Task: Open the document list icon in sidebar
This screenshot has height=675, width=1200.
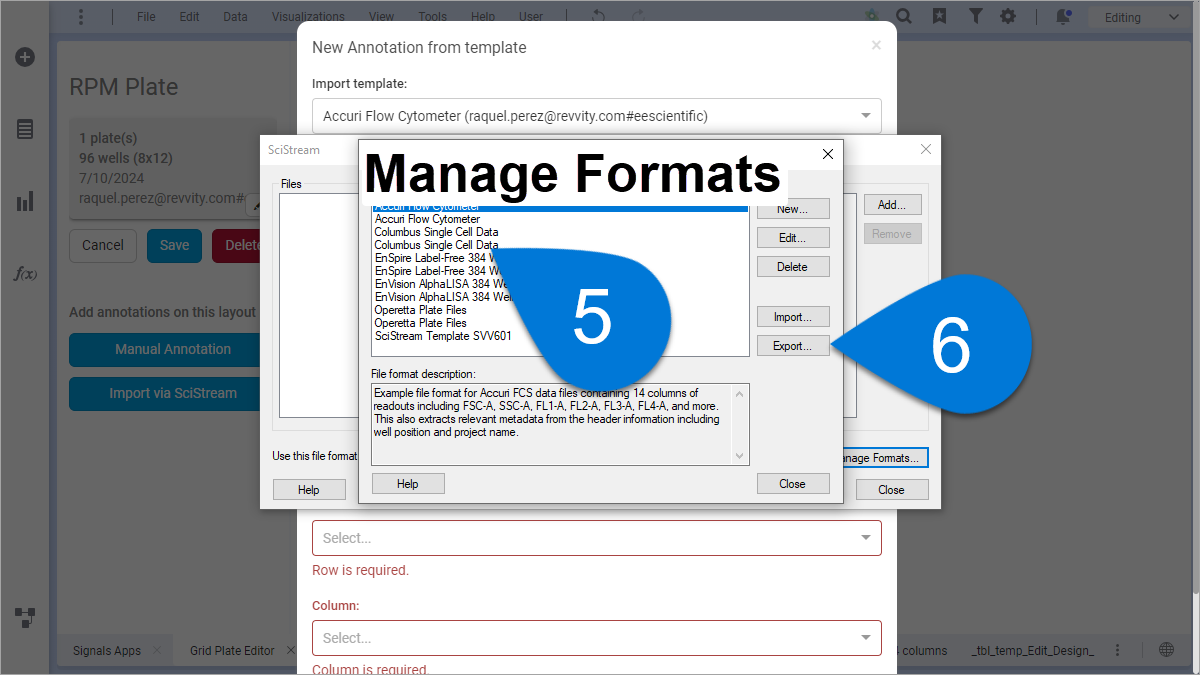Action: 25,129
